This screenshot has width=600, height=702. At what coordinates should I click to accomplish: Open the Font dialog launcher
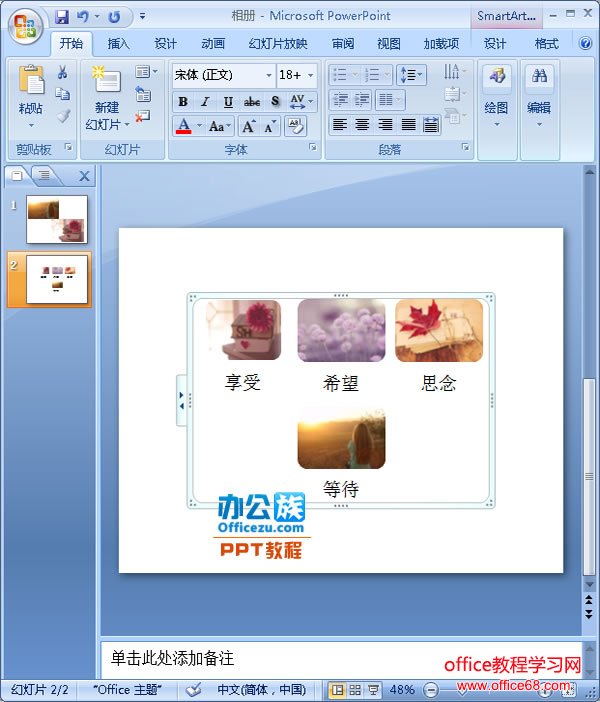click(313, 147)
